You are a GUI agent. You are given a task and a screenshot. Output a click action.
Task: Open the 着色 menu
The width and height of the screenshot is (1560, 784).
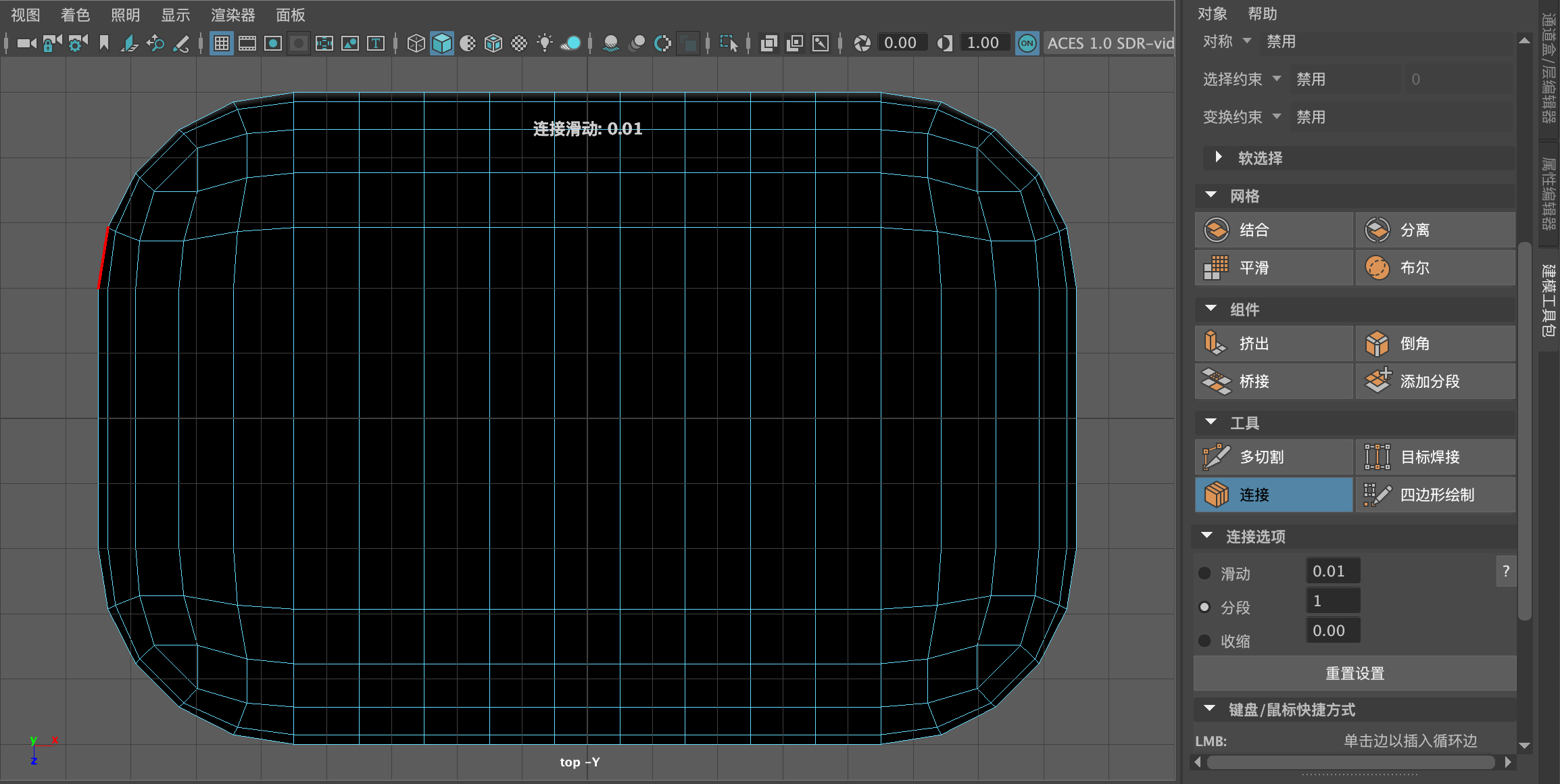(75, 15)
